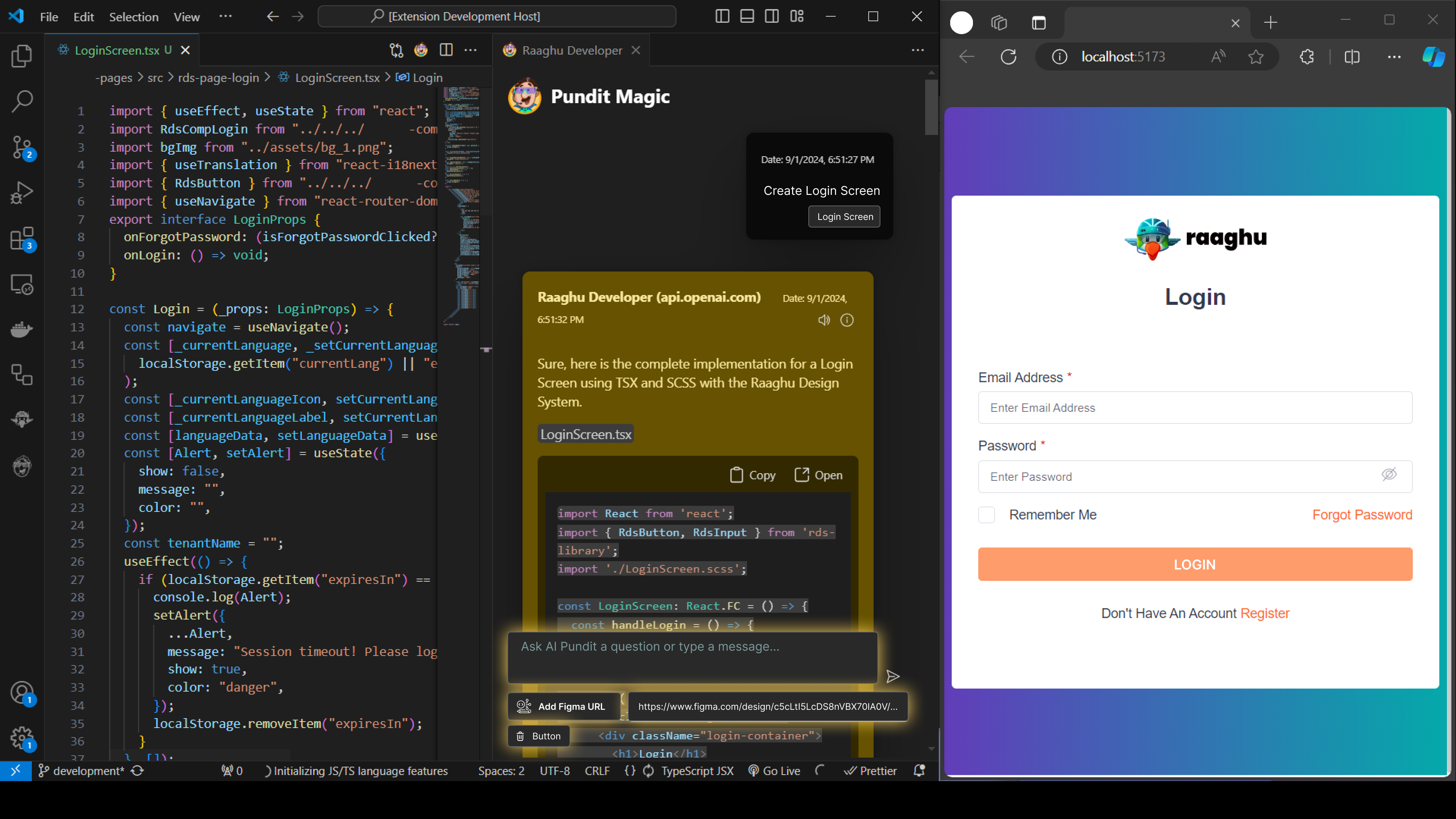Click the Register link on login screen

click(x=1264, y=613)
